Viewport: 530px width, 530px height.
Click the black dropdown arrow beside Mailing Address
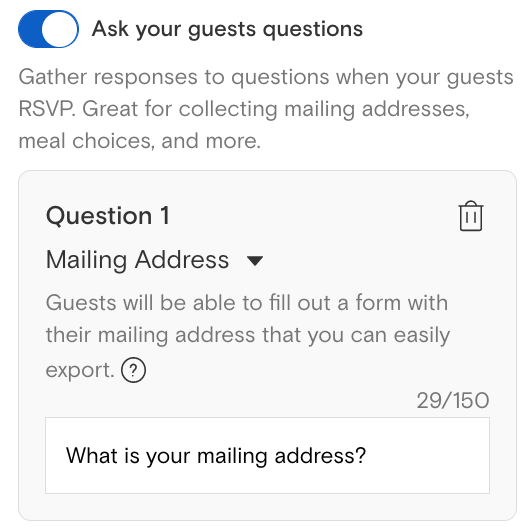[x=255, y=261]
